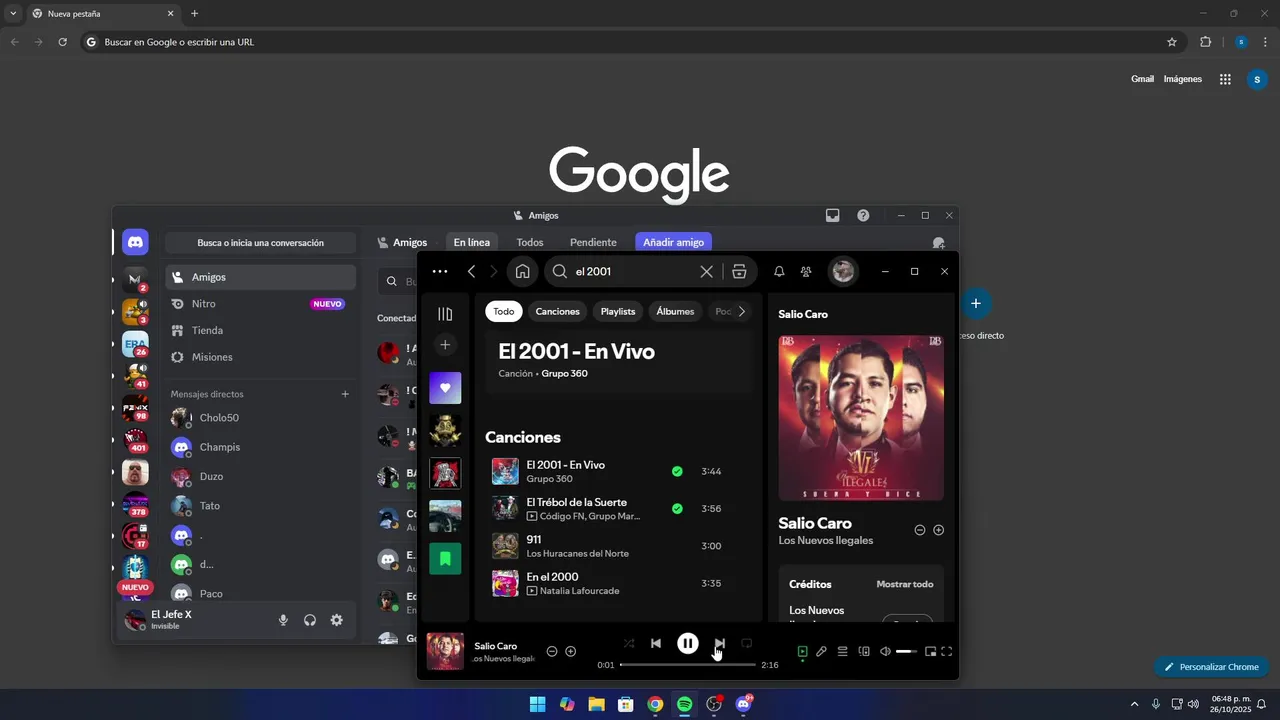
Task: Select the Álbumes filter chip
Action: [x=675, y=311]
